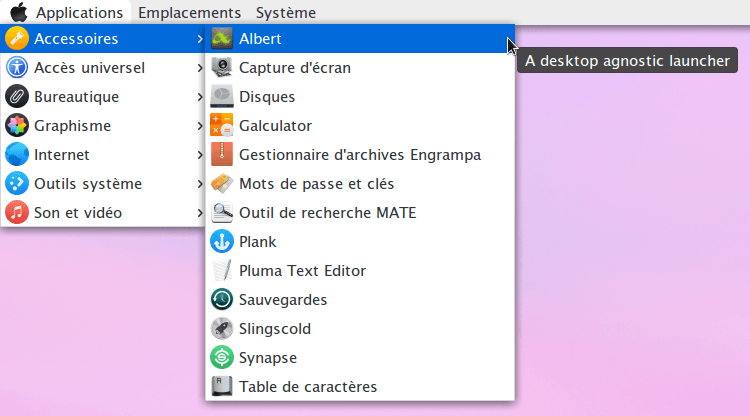Open the Emplacements menu
The width and height of the screenshot is (750, 416).
pos(189,12)
